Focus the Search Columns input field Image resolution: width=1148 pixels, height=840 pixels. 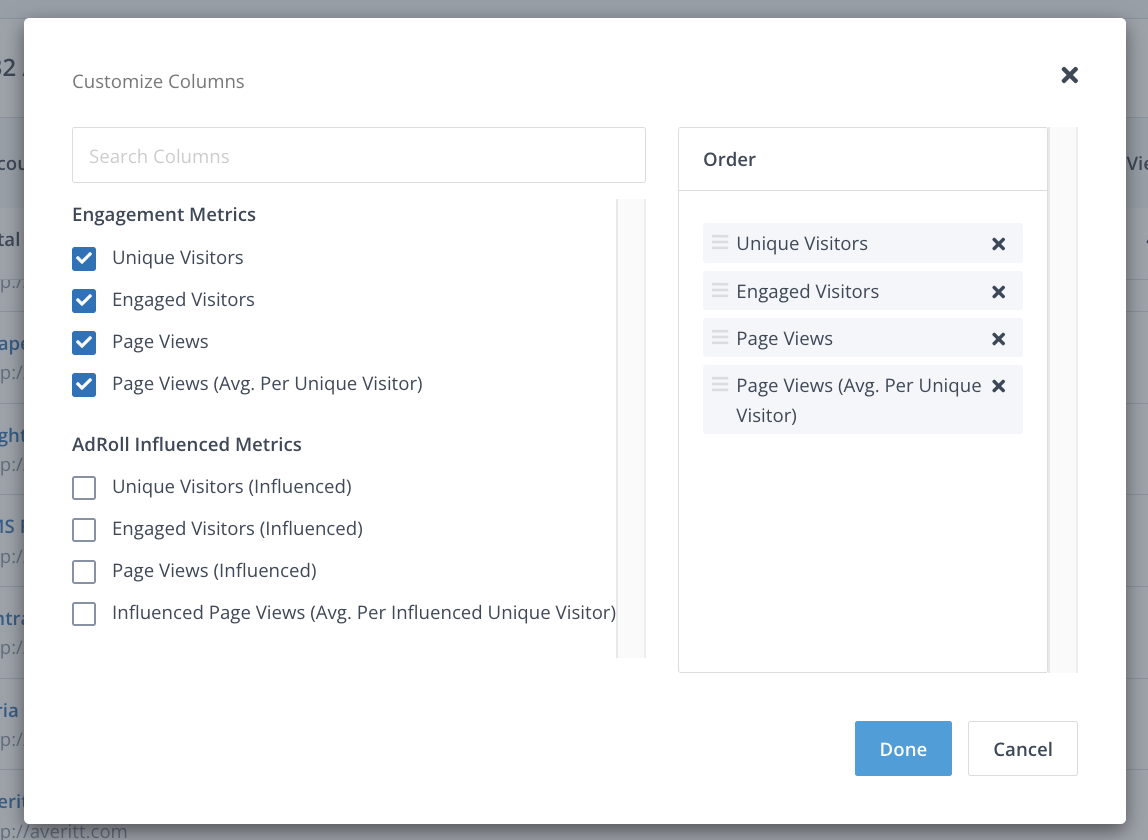(x=358, y=156)
